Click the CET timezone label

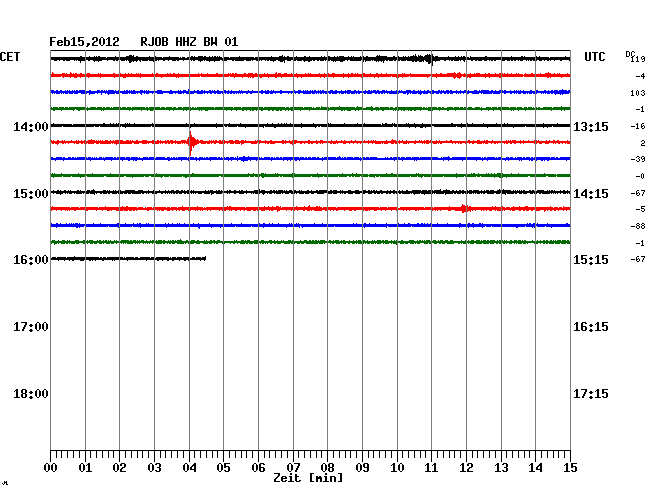click(10, 57)
